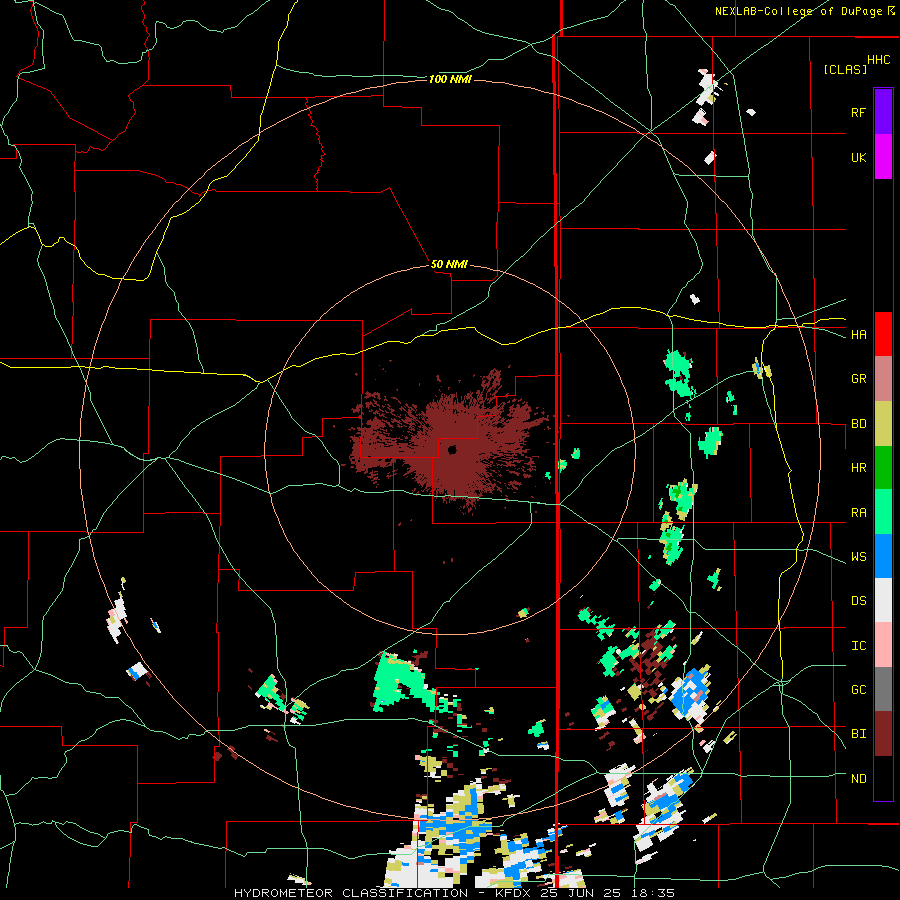Click the DS legend label
Viewport: 900px width, 900px height.
click(858, 601)
